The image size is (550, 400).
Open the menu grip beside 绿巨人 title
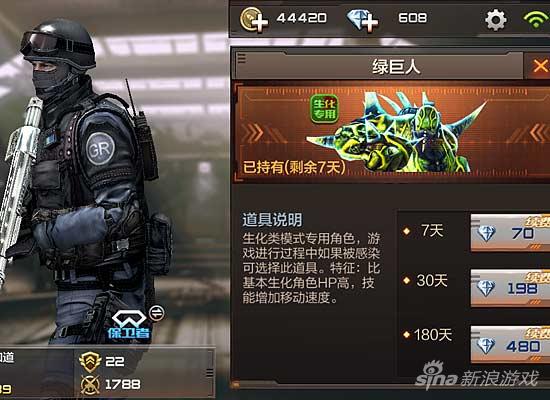click(242, 58)
